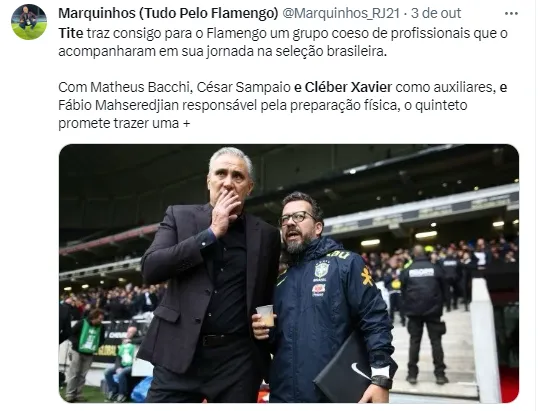
Task: Click the Brazil CBF crest on the jacket
Action: [x=322, y=270]
